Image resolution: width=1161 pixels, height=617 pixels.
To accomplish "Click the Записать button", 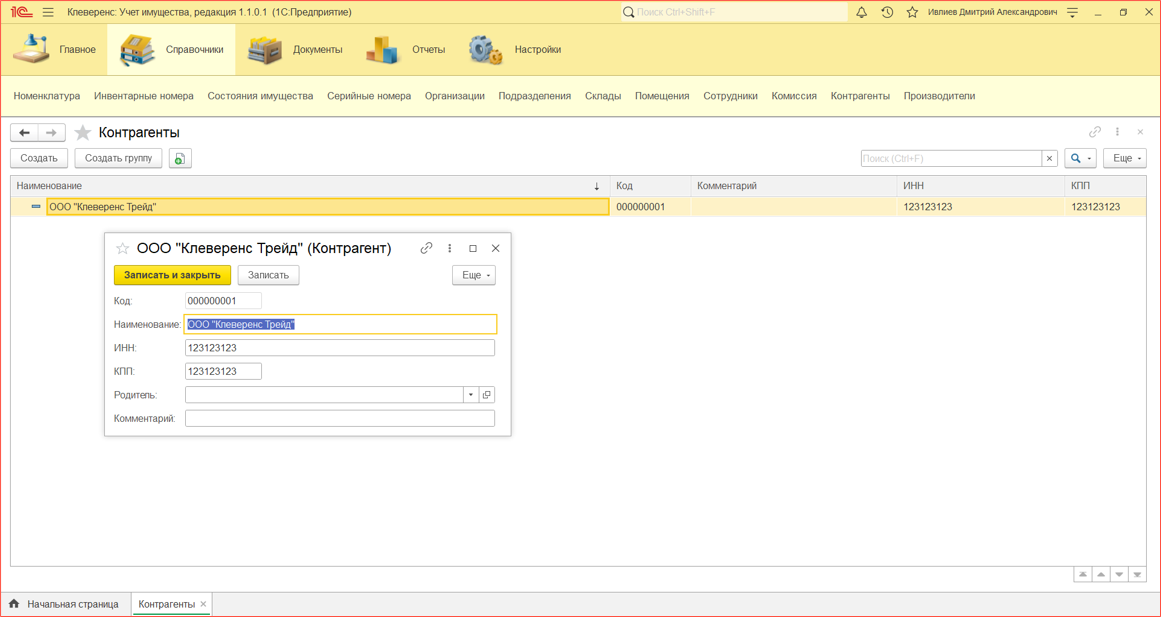I will click(x=268, y=275).
